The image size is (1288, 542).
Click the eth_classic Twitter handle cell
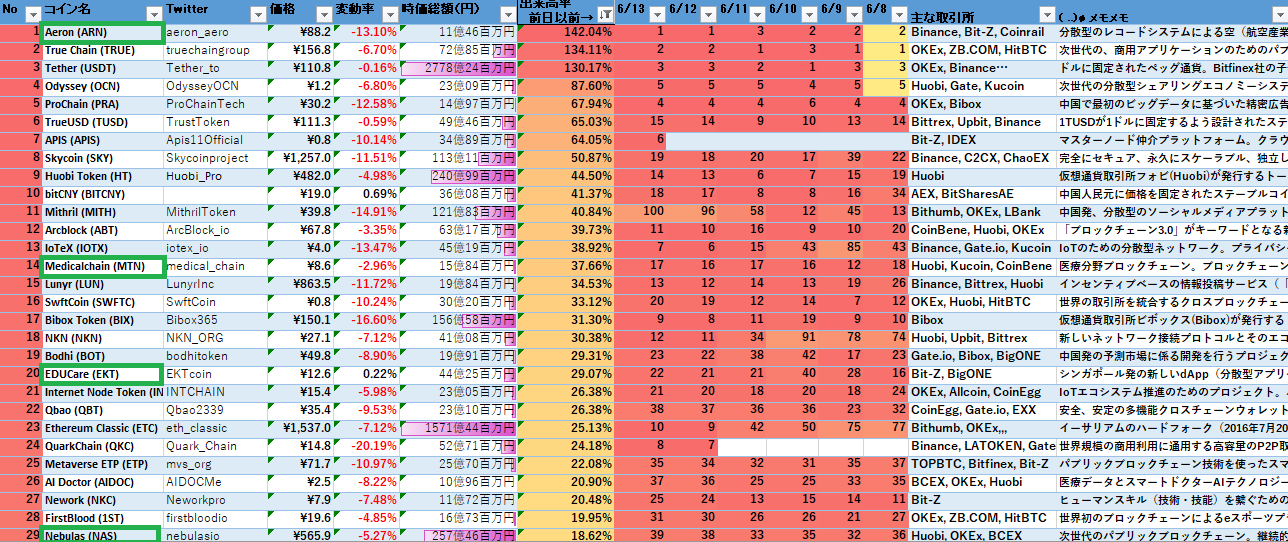click(216, 428)
